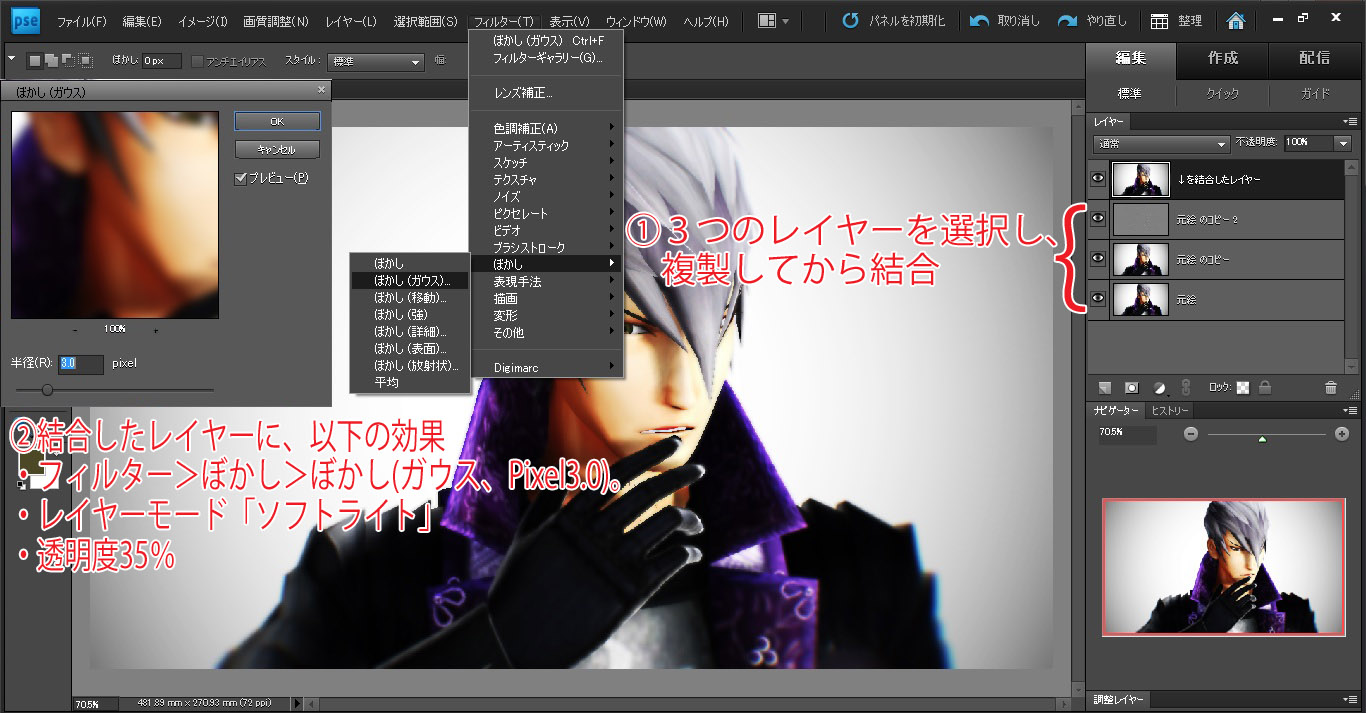
Task: Click the blue Reset Panels icon
Action: pos(849,20)
